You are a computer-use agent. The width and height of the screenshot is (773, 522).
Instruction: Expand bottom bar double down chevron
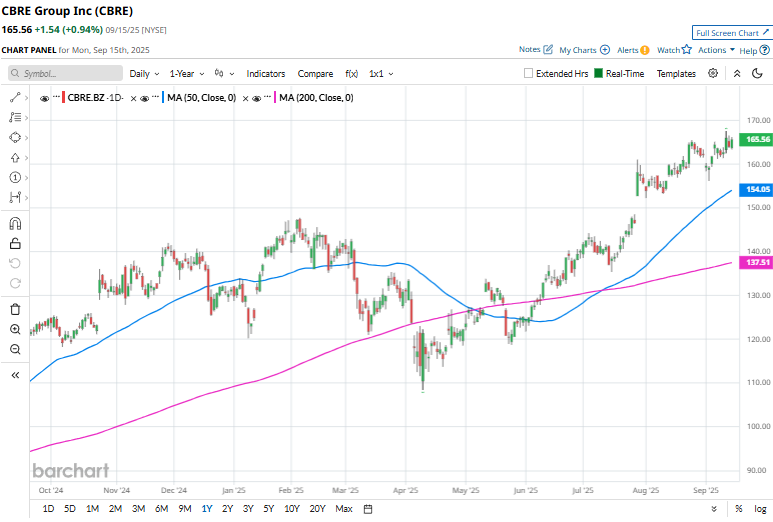pyautogui.click(x=714, y=509)
